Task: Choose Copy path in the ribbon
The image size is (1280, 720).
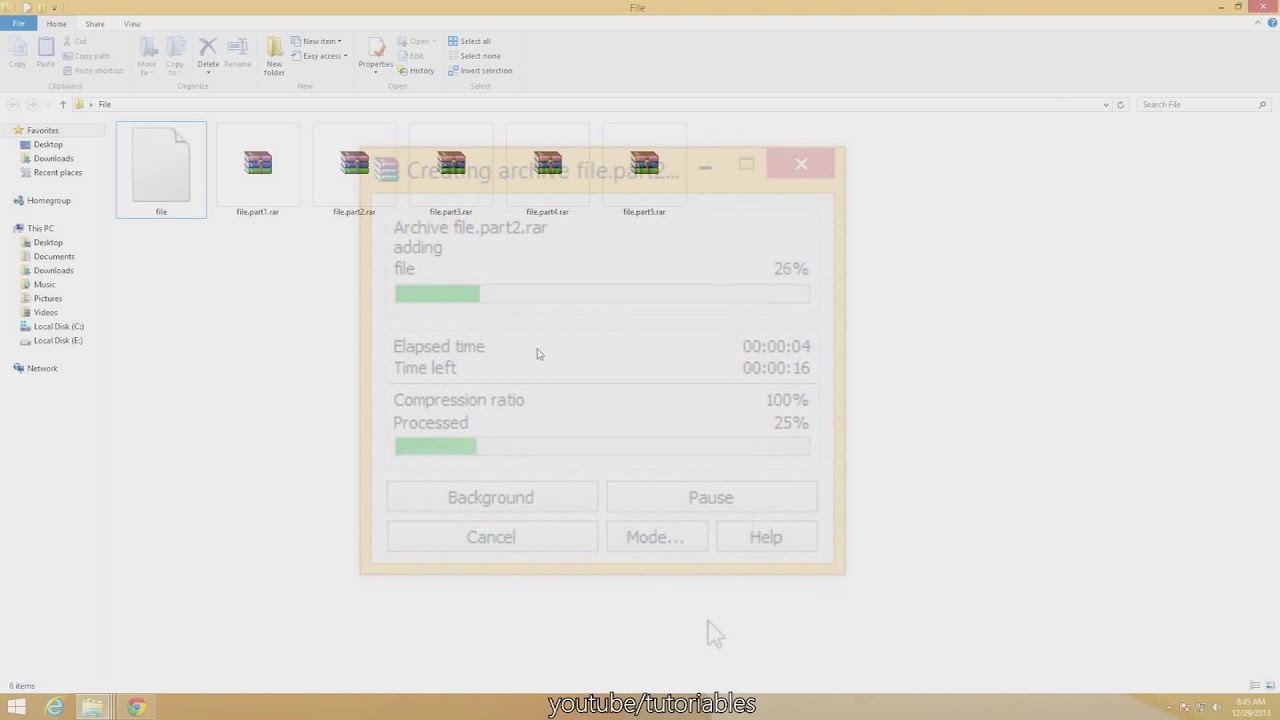Action: pyautogui.click(x=87, y=56)
